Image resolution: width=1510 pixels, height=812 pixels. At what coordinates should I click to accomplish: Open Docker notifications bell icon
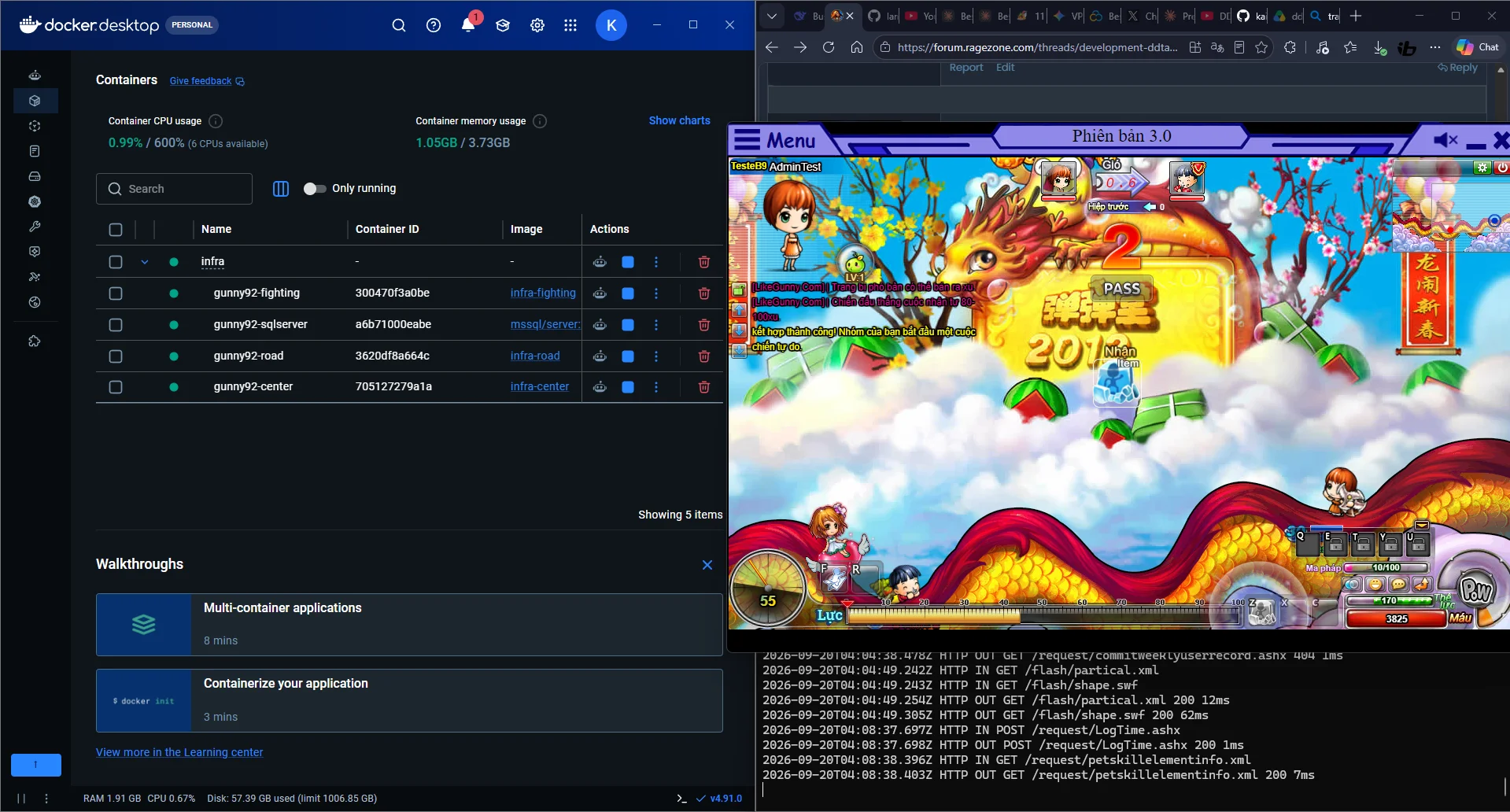(x=468, y=24)
